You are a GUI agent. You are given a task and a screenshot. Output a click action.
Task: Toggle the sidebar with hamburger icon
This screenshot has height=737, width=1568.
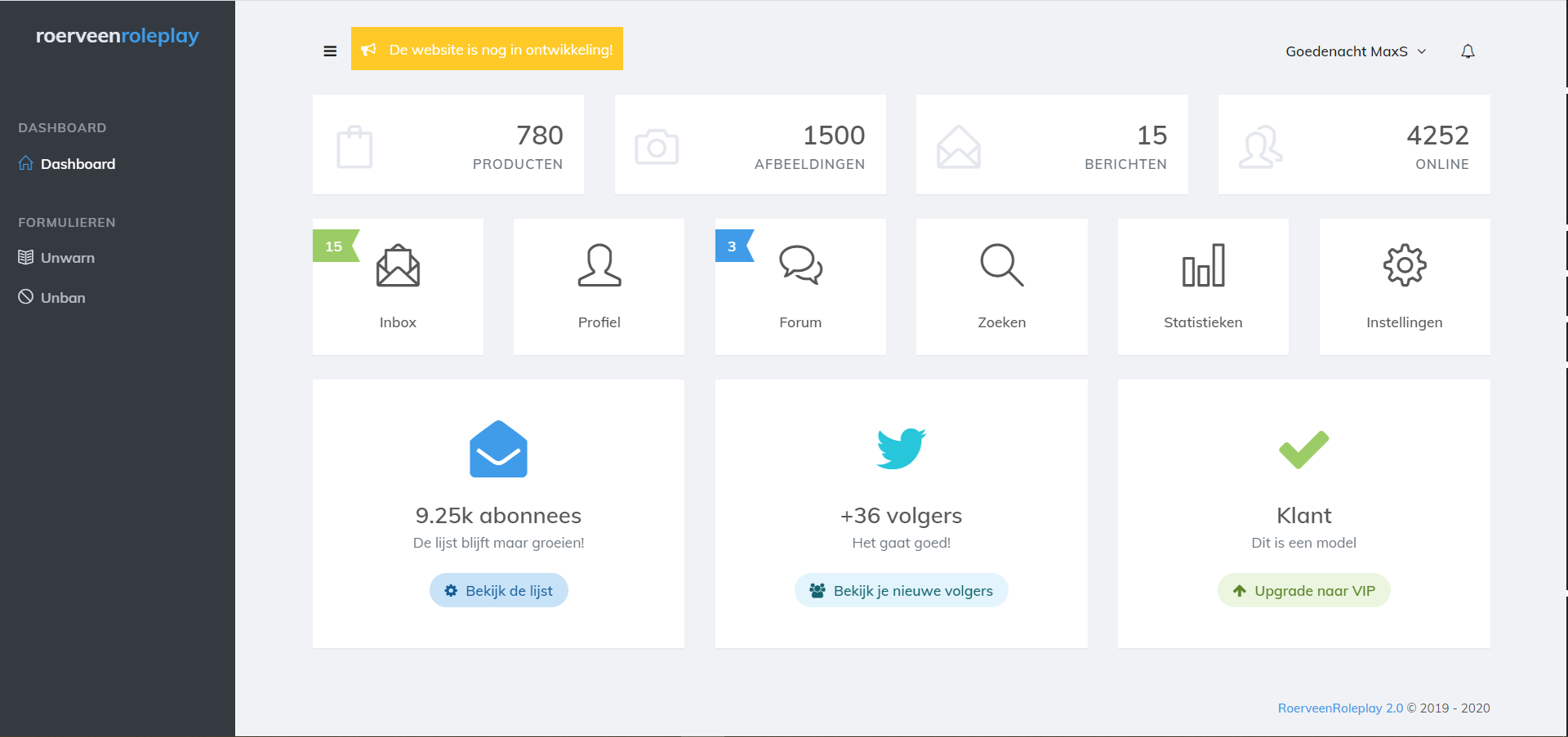point(330,51)
